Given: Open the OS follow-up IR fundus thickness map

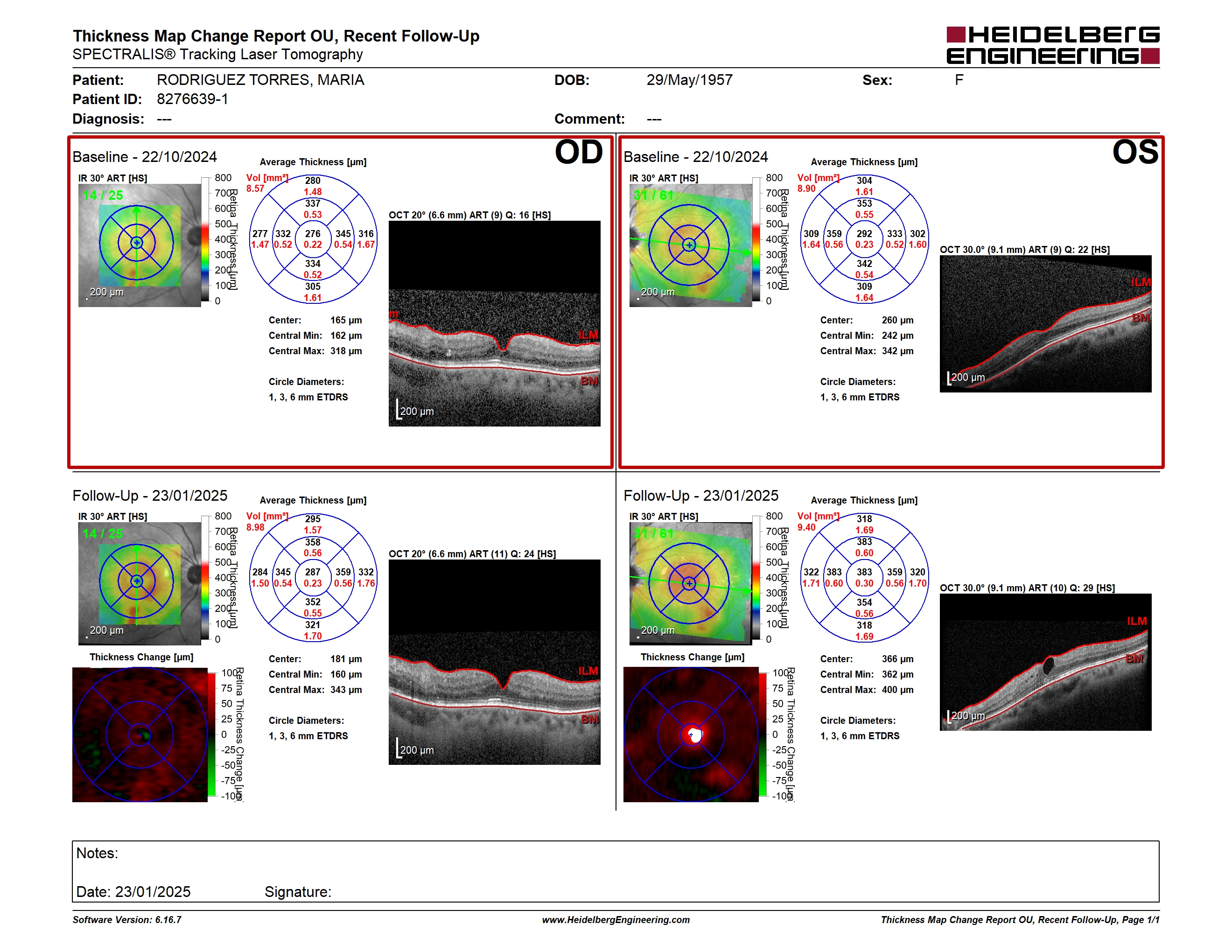Looking at the screenshot, I should click(x=691, y=584).
